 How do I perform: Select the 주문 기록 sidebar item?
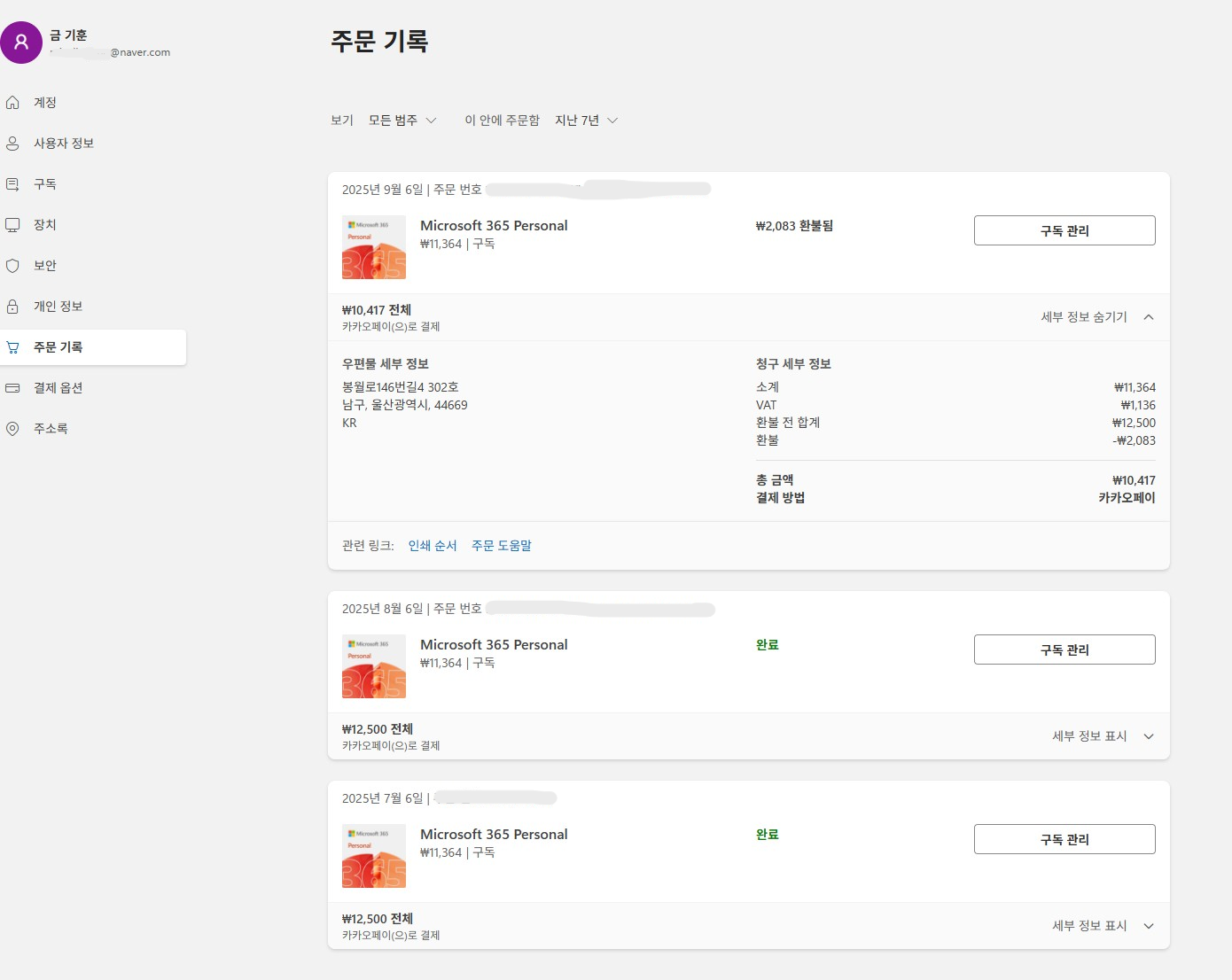[x=93, y=347]
